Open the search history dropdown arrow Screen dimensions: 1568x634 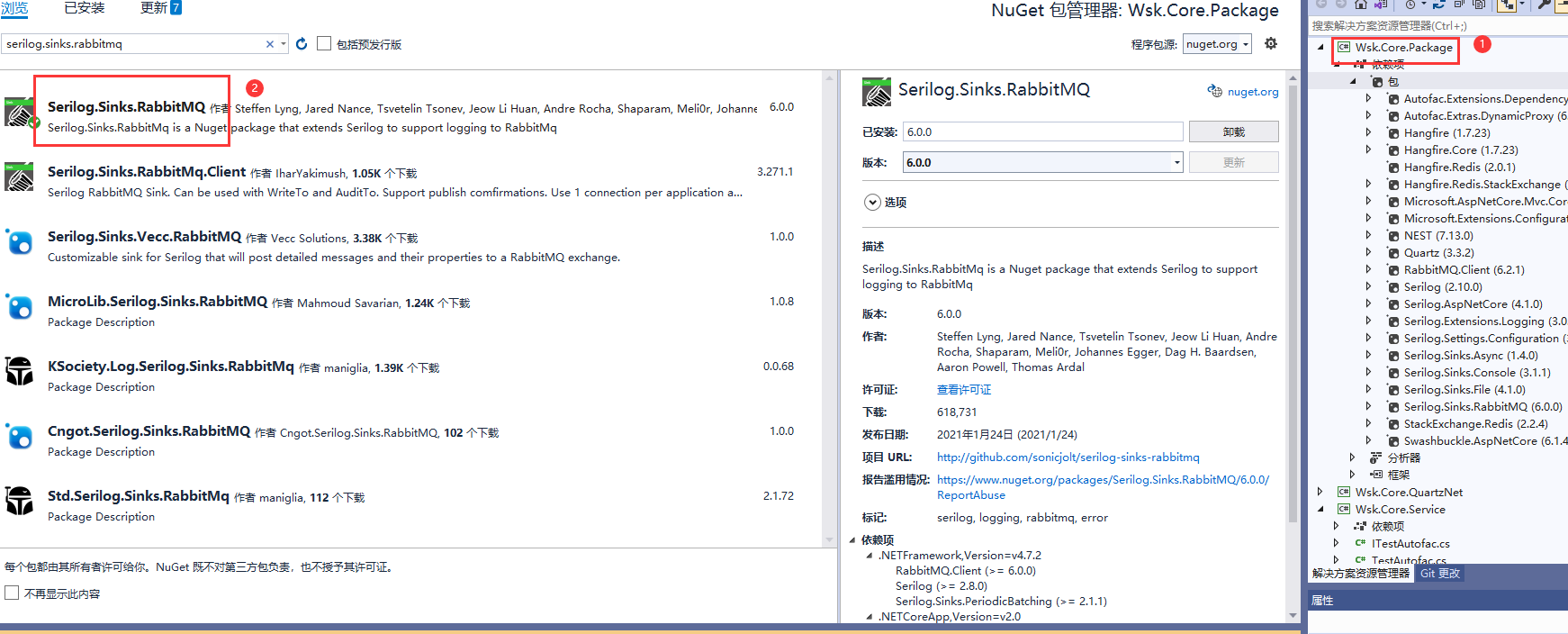pos(284,44)
